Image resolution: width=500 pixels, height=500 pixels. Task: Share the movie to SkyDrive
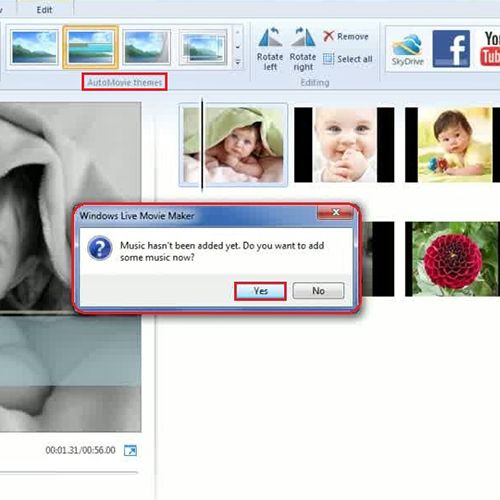click(408, 49)
